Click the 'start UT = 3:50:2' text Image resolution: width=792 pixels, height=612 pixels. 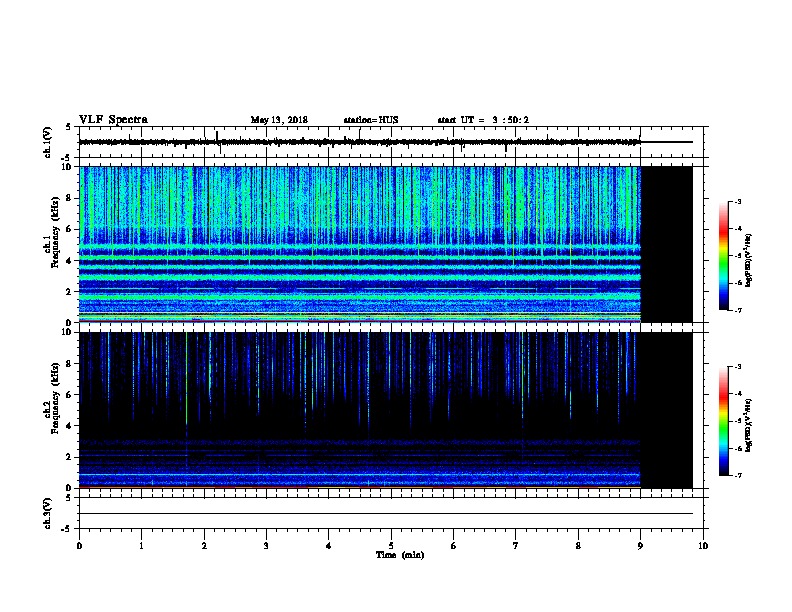pos(483,120)
